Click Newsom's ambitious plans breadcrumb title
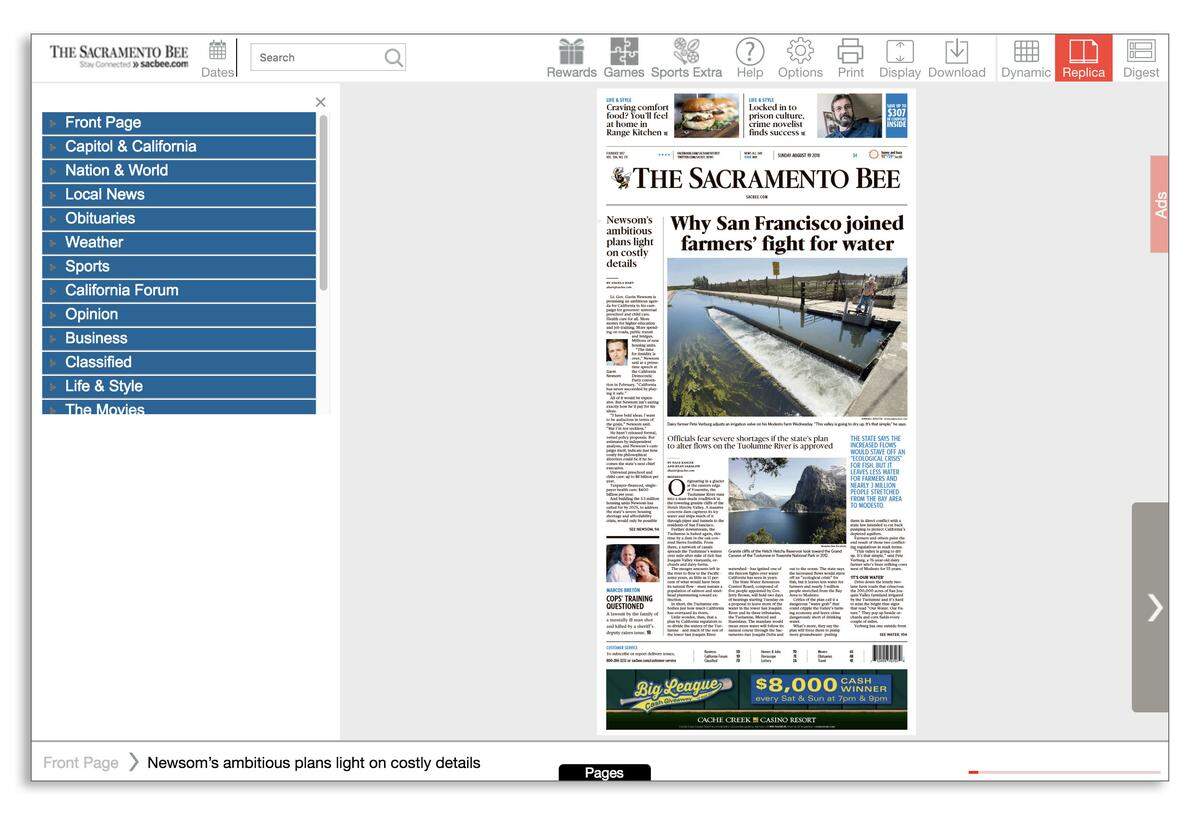Image resolution: width=1200 pixels, height=815 pixels. pos(314,763)
